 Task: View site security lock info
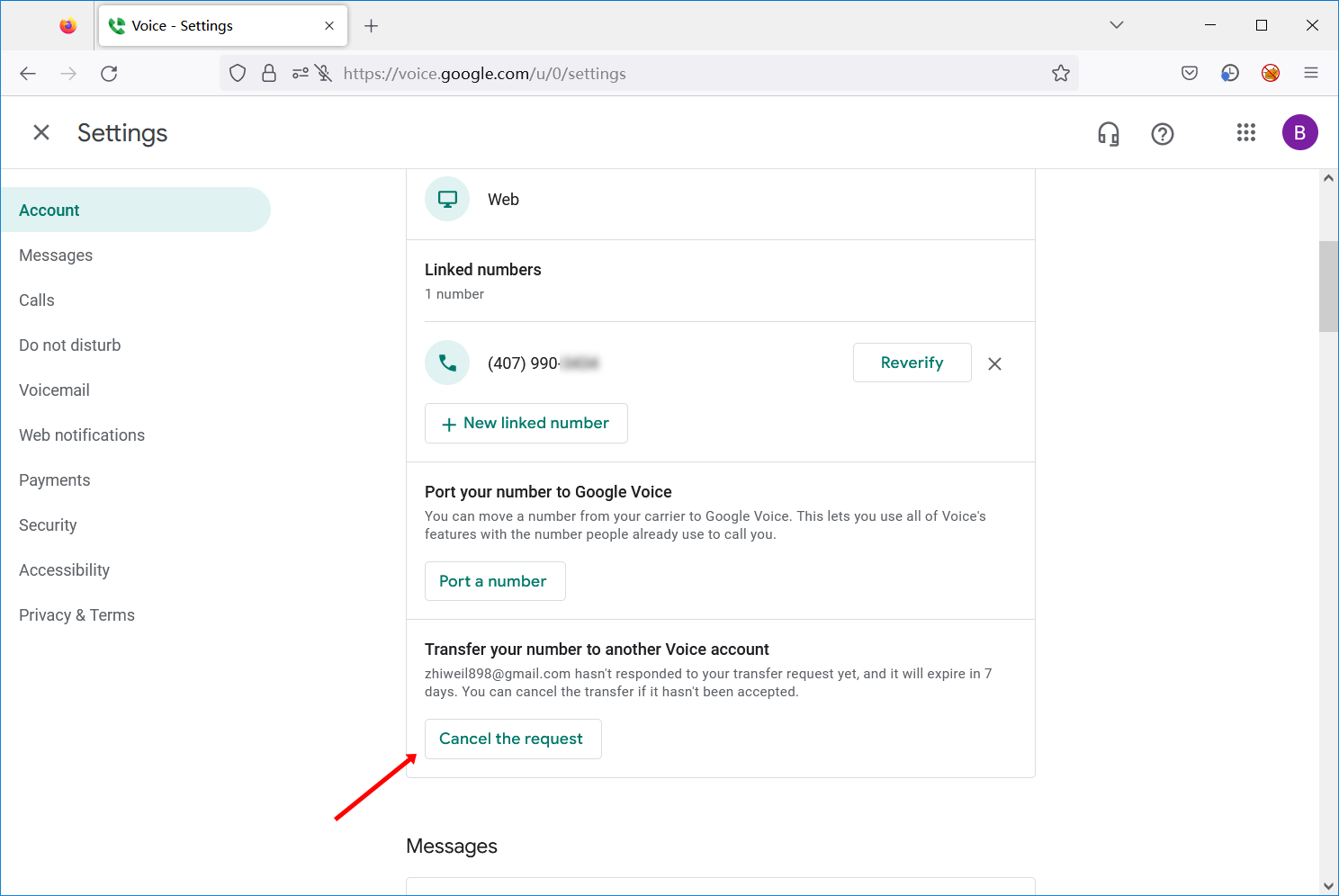click(x=269, y=74)
